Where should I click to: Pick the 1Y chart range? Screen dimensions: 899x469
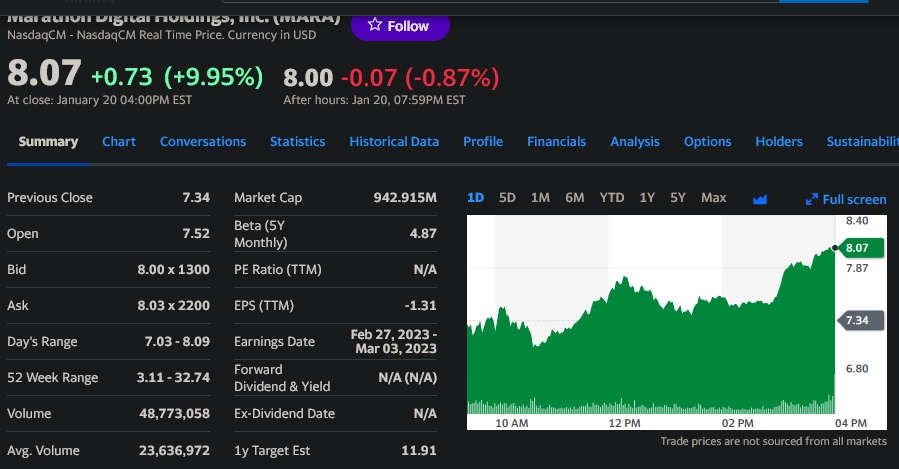click(647, 198)
